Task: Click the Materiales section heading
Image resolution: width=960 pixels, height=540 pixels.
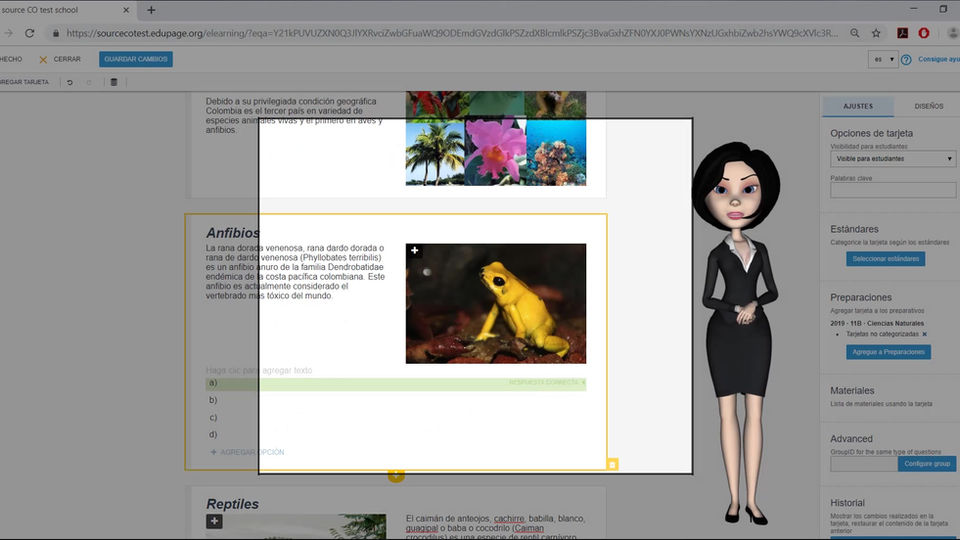Action: click(x=852, y=391)
